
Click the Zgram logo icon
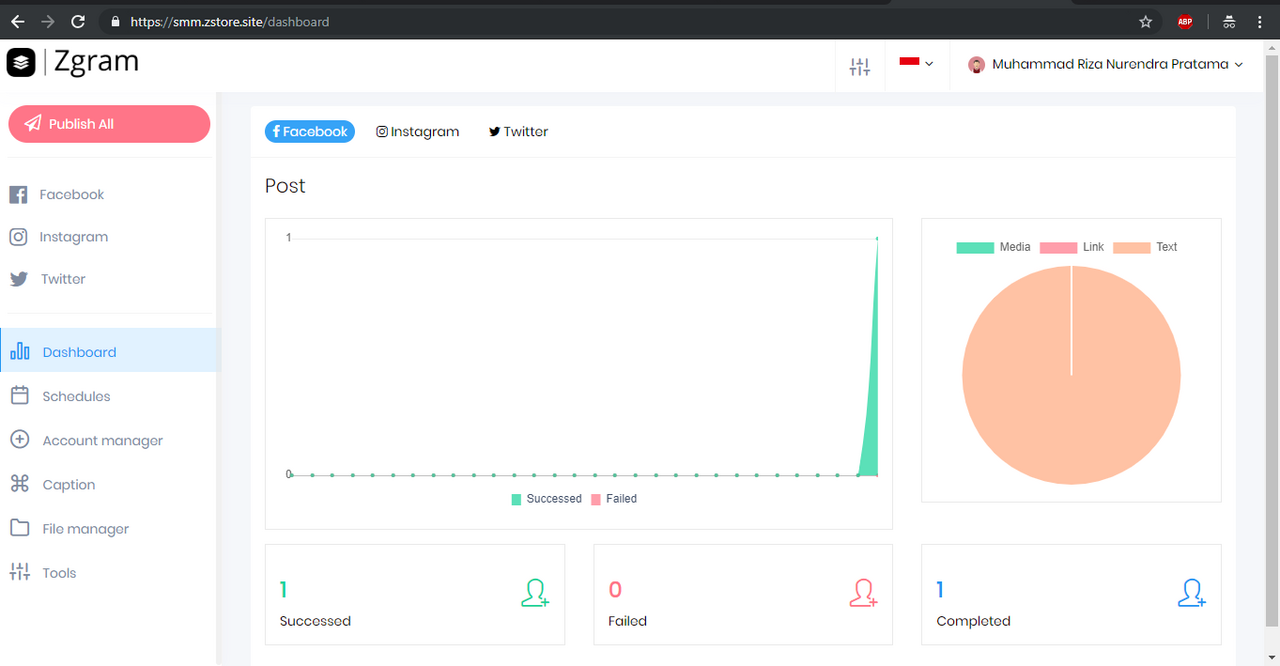pyautogui.click(x=21, y=63)
